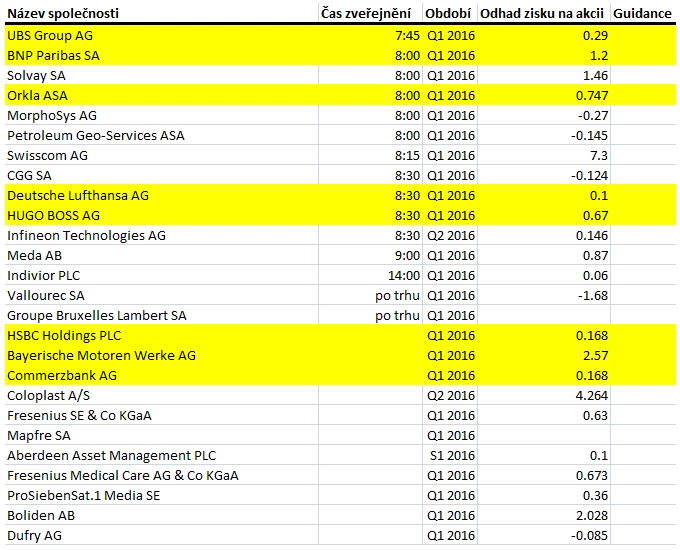This screenshot has width=680, height=550.
Task: Select the Vallourec SA cell
Action: coord(46,295)
